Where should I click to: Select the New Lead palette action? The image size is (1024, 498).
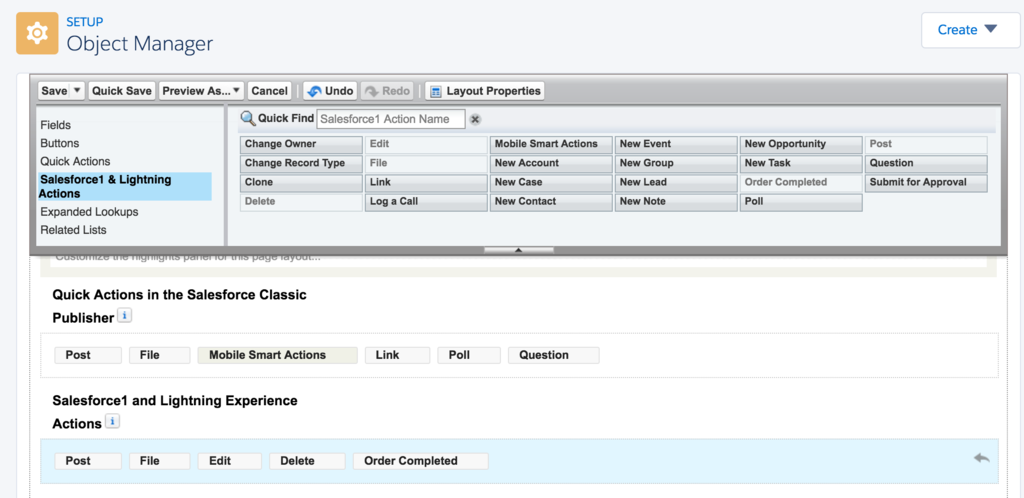[676, 182]
